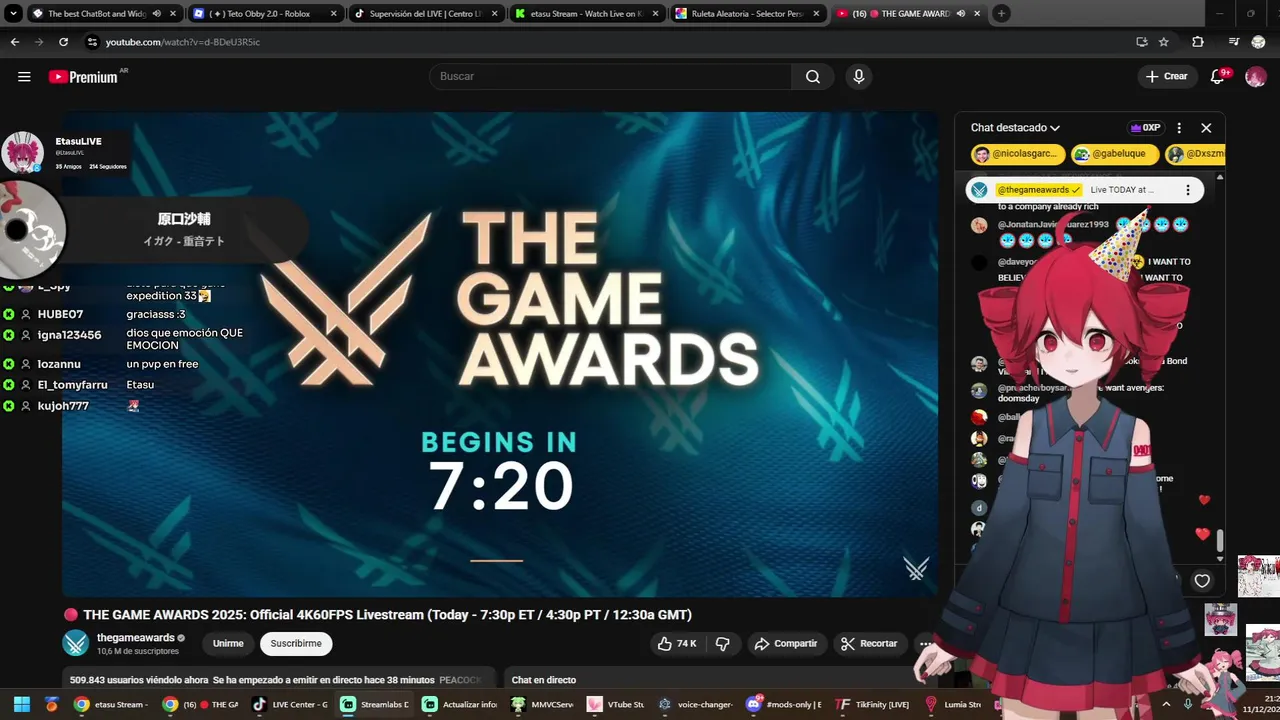Click the 509.843 usuarios viéndolo ahora text
Viewport: 1280px width, 720px height.
[x=139, y=680]
